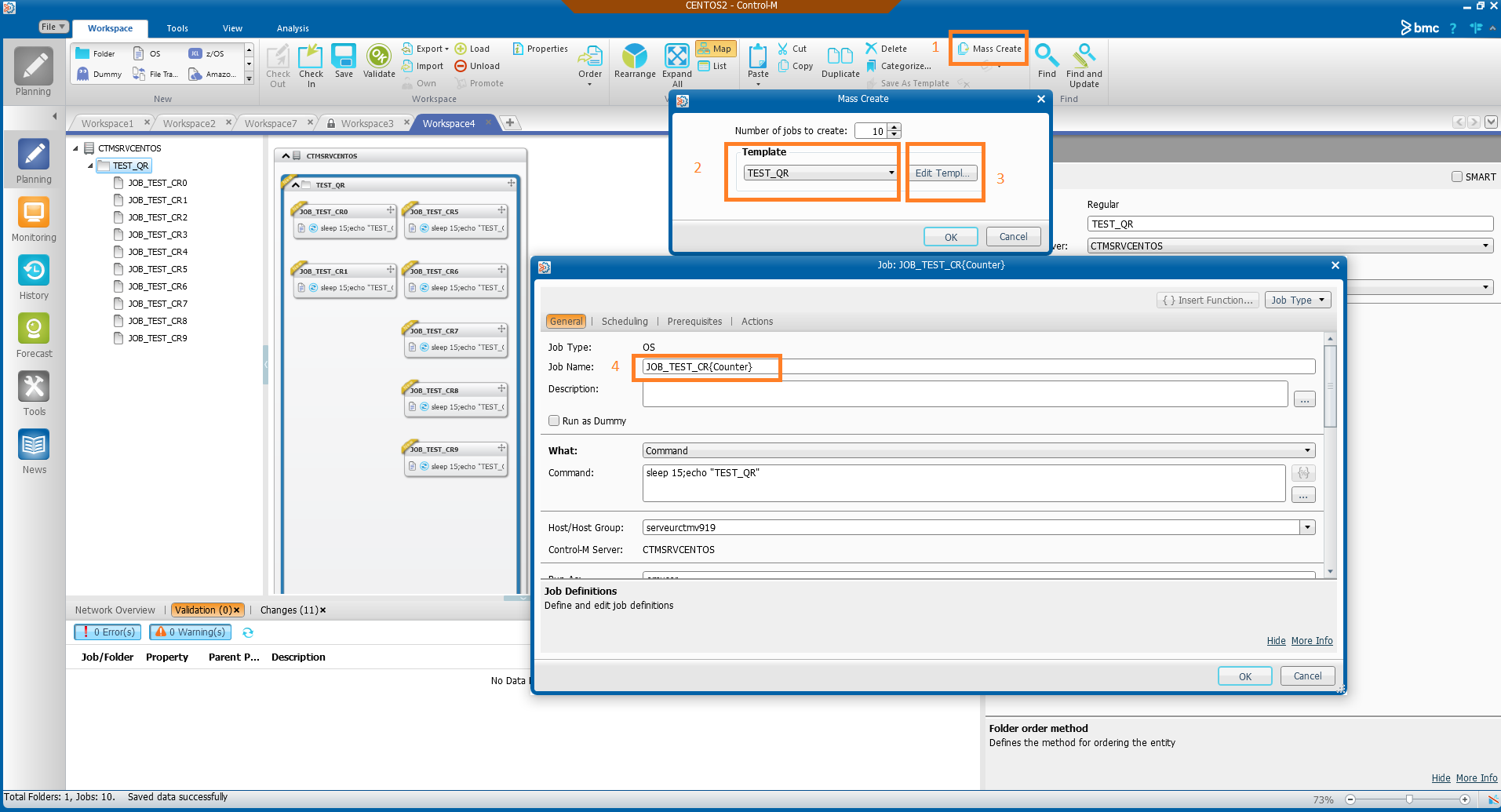The image size is (1501, 812).
Task: Click the Validate icon
Action: [379, 61]
